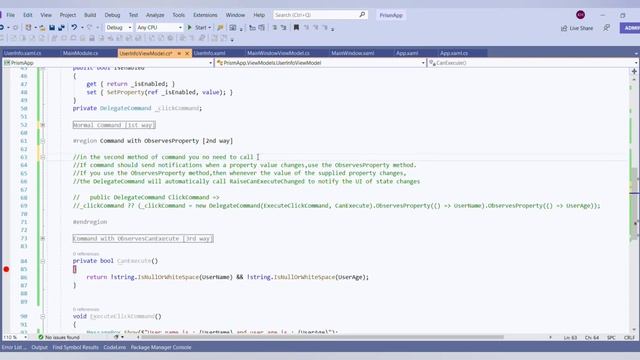
Task: Click the comment selection icon in toolbar
Action: [x=275, y=28]
